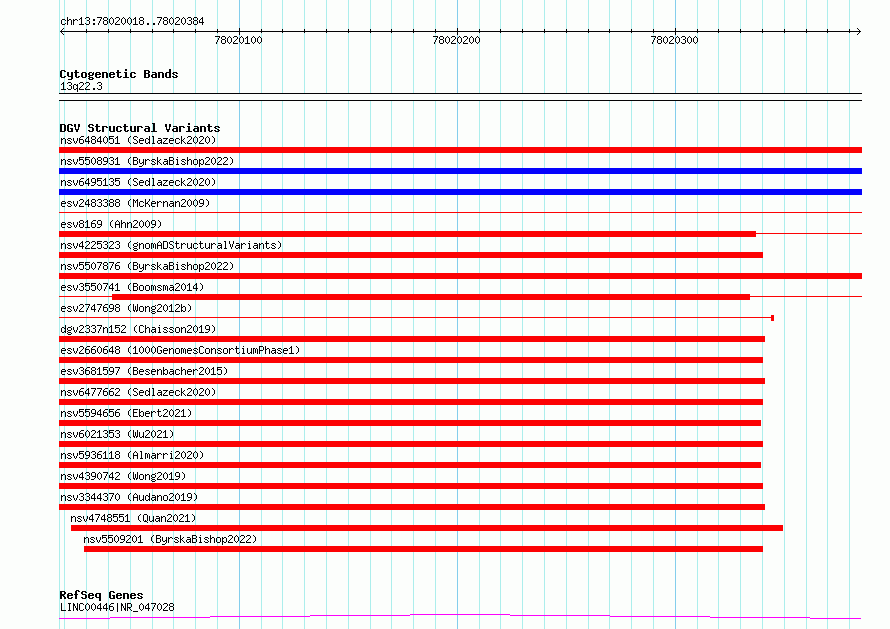
Task: Click the red bar for nsv6021353
Action: coord(411,444)
